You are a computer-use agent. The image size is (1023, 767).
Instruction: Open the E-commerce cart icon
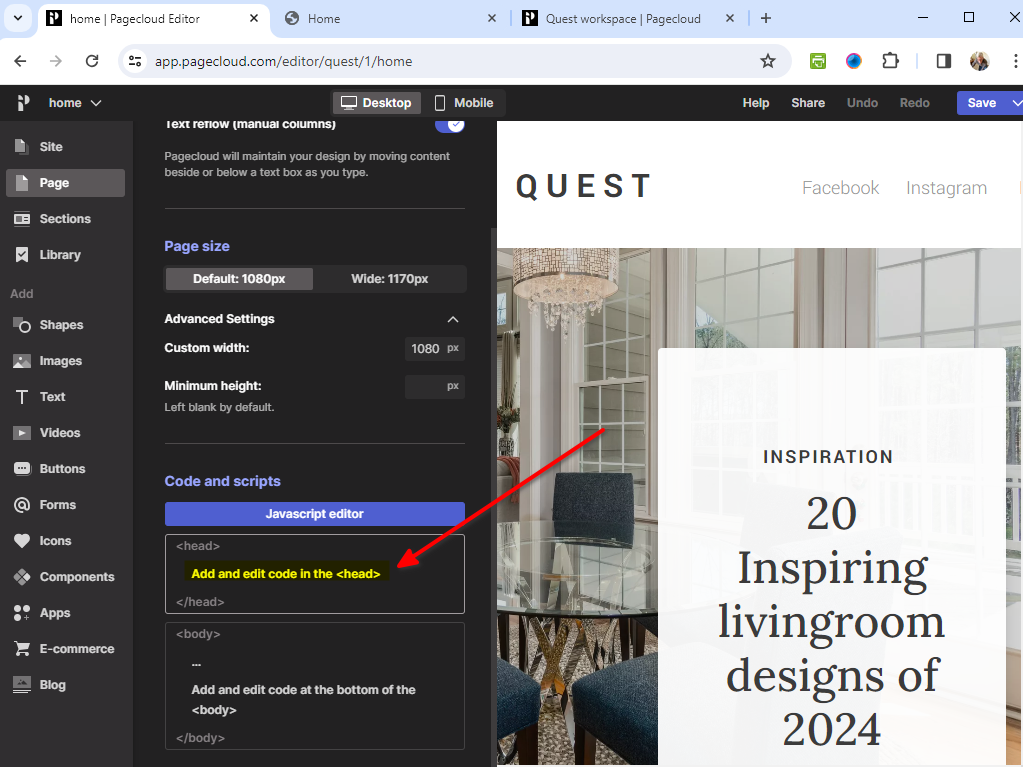click(22, 649)
